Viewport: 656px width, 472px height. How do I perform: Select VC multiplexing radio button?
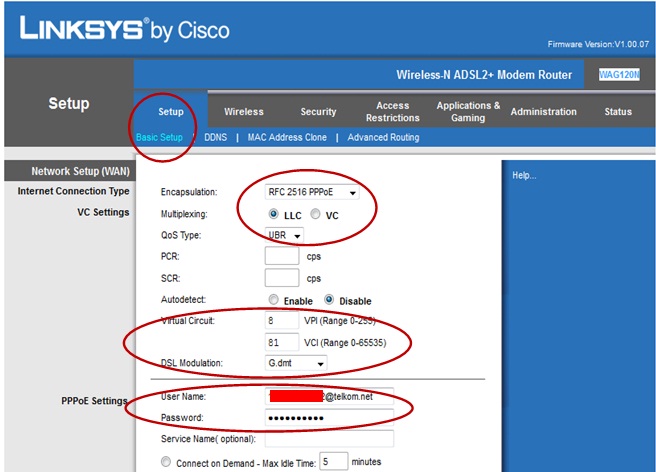tap(315, 214)
